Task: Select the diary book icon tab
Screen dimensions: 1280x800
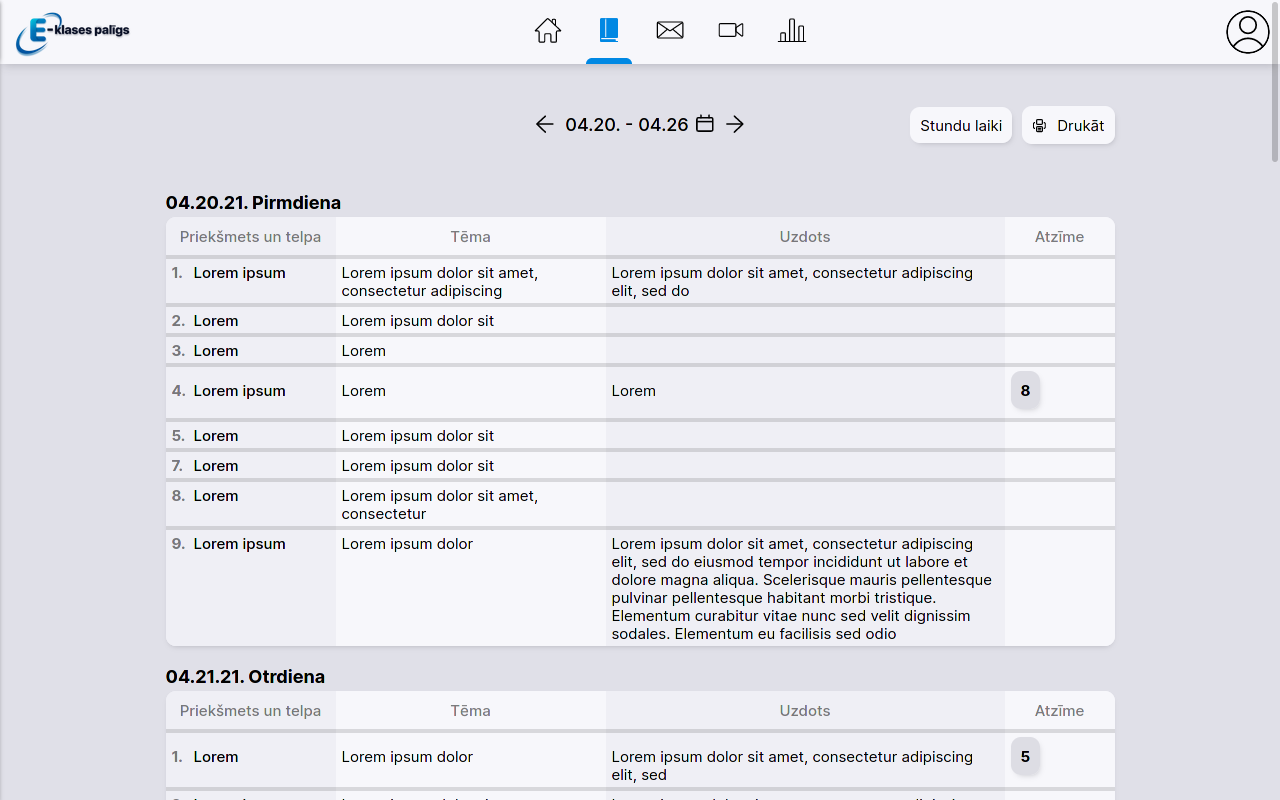Action: (609, 31)
